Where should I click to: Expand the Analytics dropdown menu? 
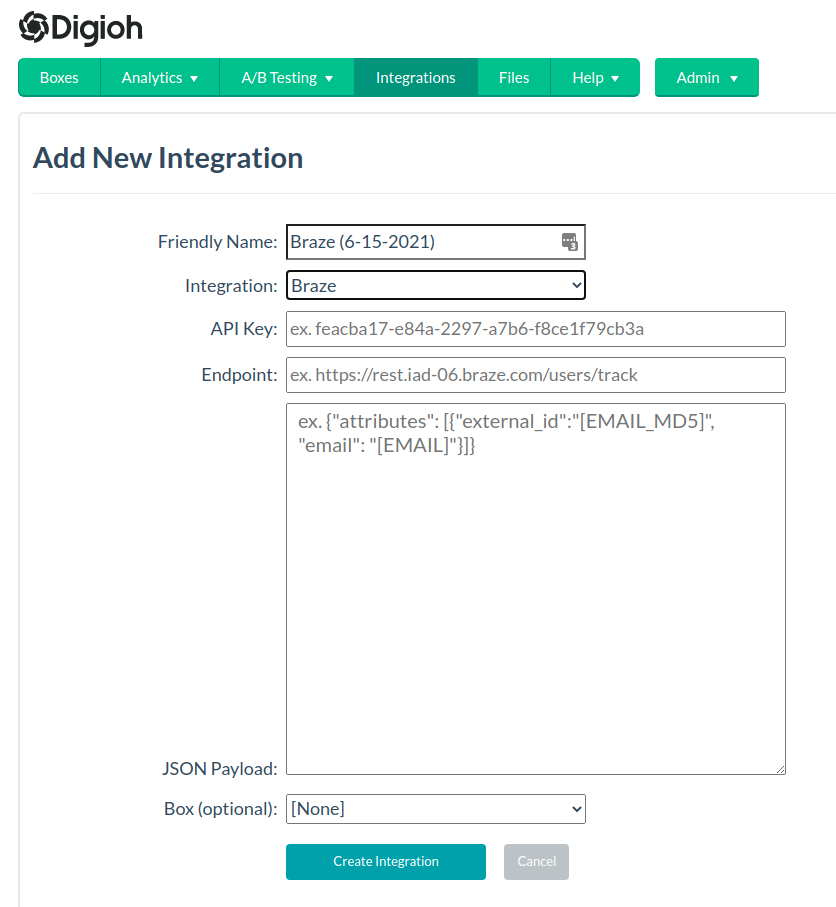[x=160, y=78]
